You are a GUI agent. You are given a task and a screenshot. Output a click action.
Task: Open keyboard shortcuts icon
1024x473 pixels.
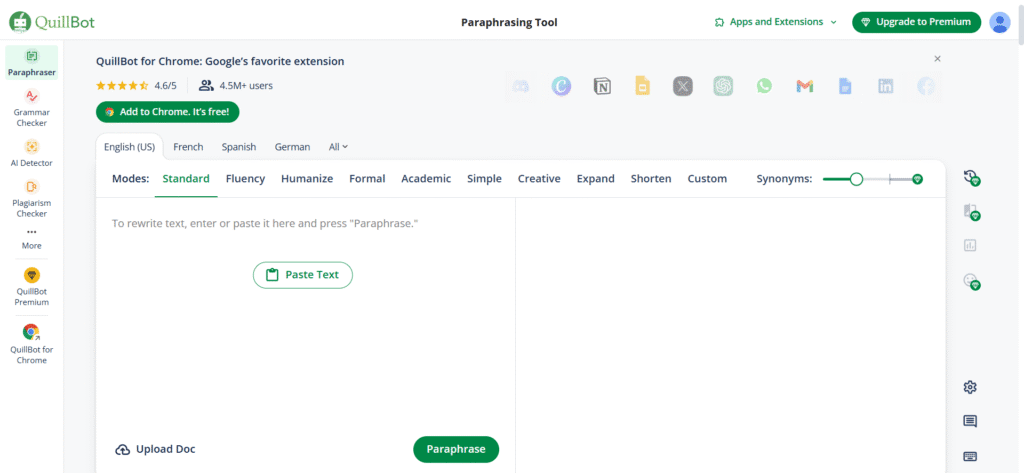(970, 456)
